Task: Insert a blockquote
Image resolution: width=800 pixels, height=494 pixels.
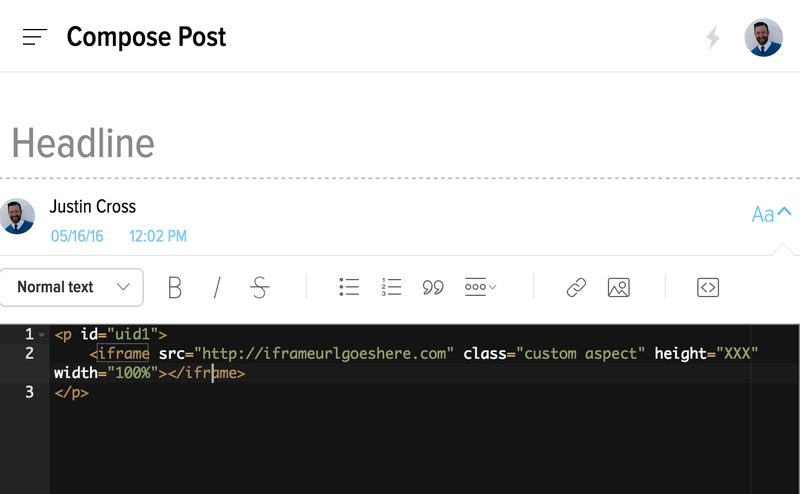Action: click(433, 287)
